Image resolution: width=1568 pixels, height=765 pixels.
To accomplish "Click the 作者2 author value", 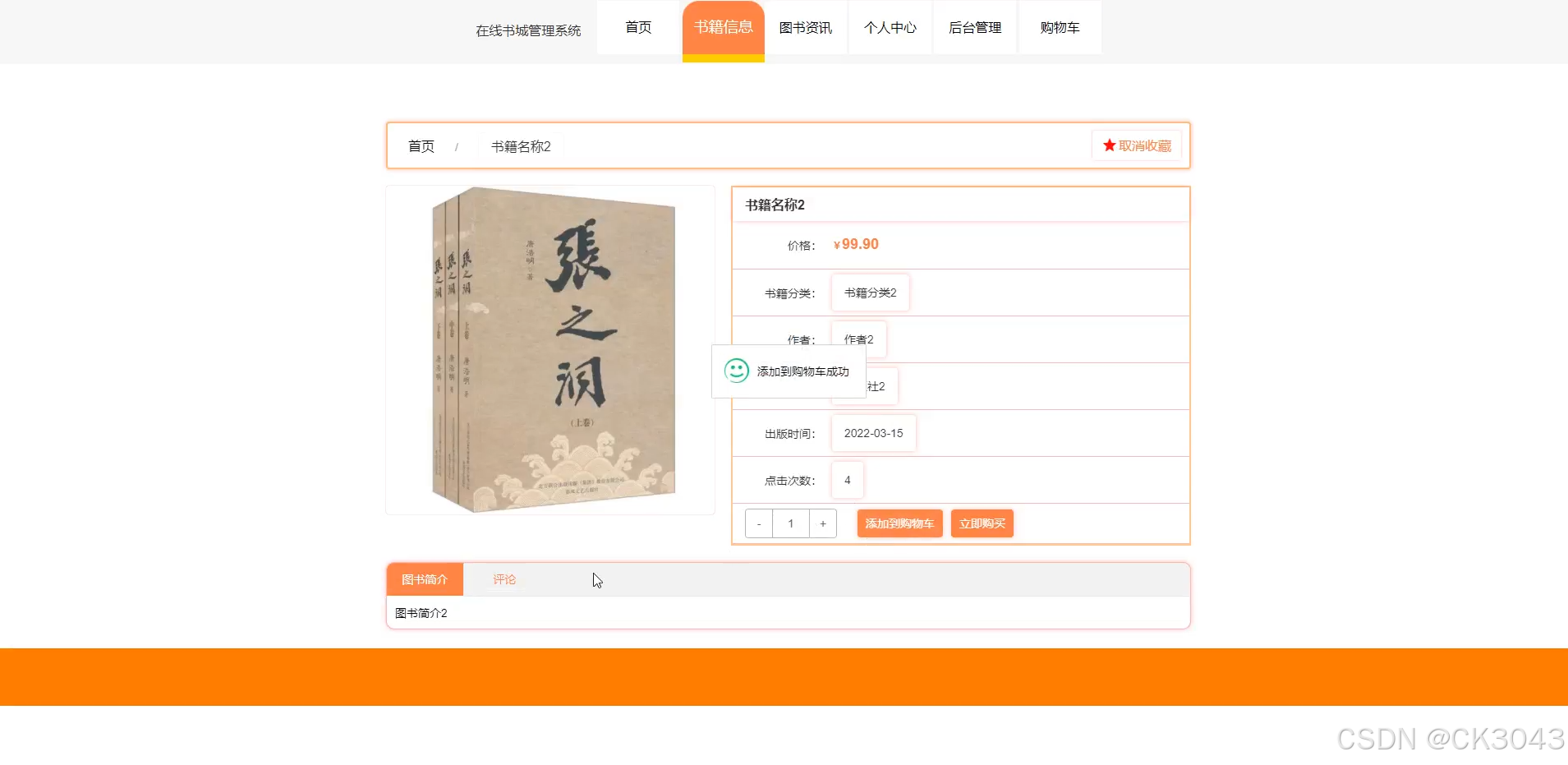I will pos(859,339).
